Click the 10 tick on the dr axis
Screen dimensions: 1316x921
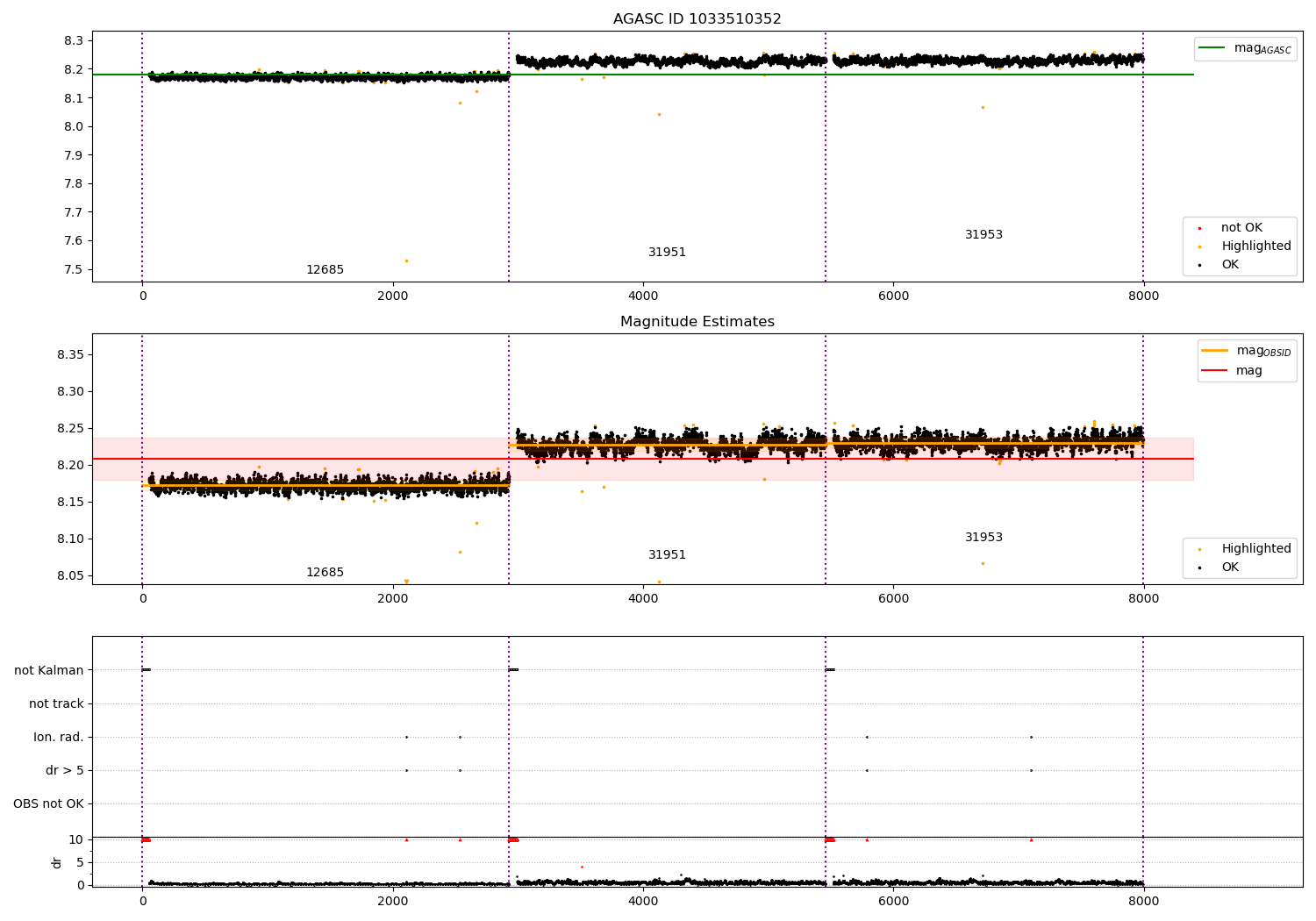tap(76, 839)
